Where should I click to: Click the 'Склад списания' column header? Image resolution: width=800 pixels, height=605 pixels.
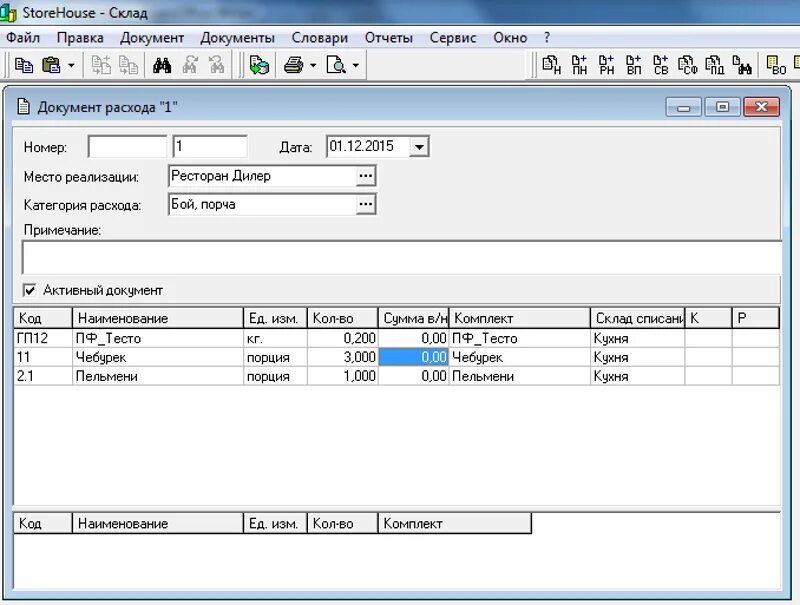(638, 318)
